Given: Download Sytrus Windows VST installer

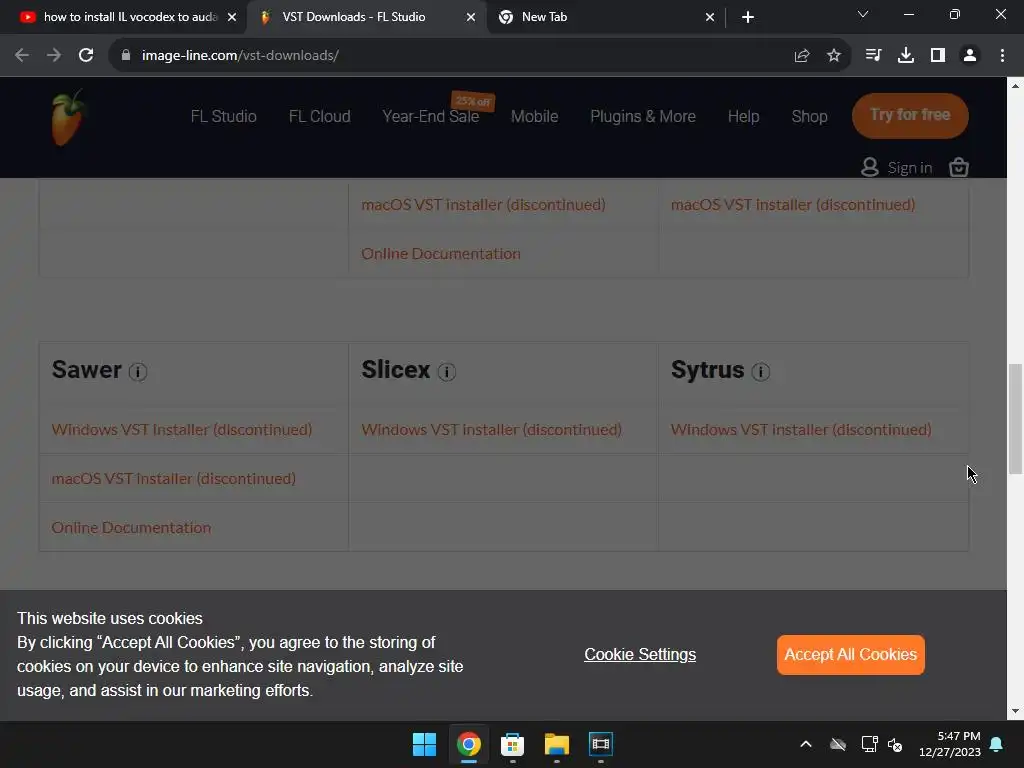Looking at the screenshot, I should tap(801, 430).
